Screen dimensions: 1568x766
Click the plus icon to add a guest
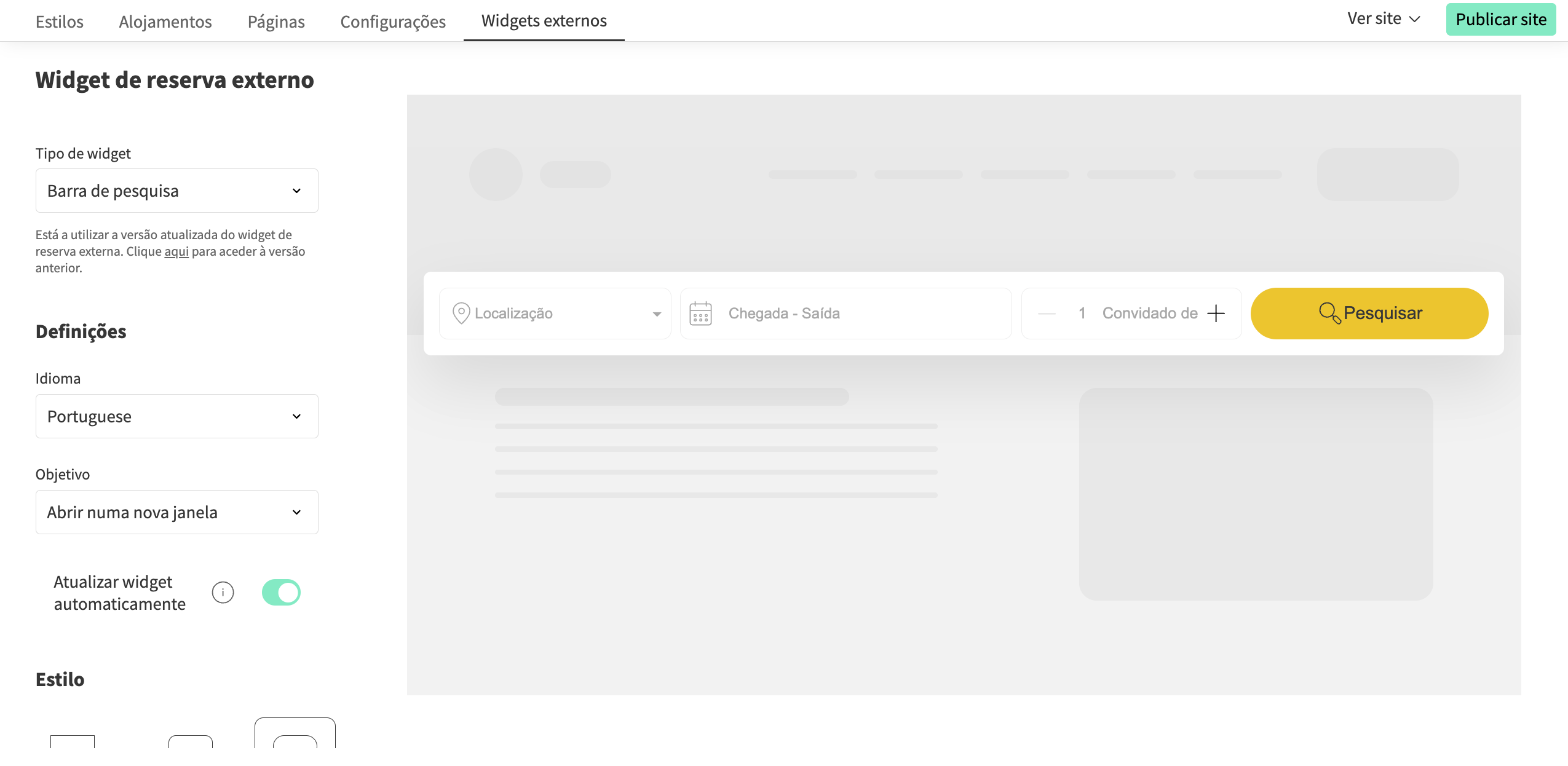(x=1217, y=313)
